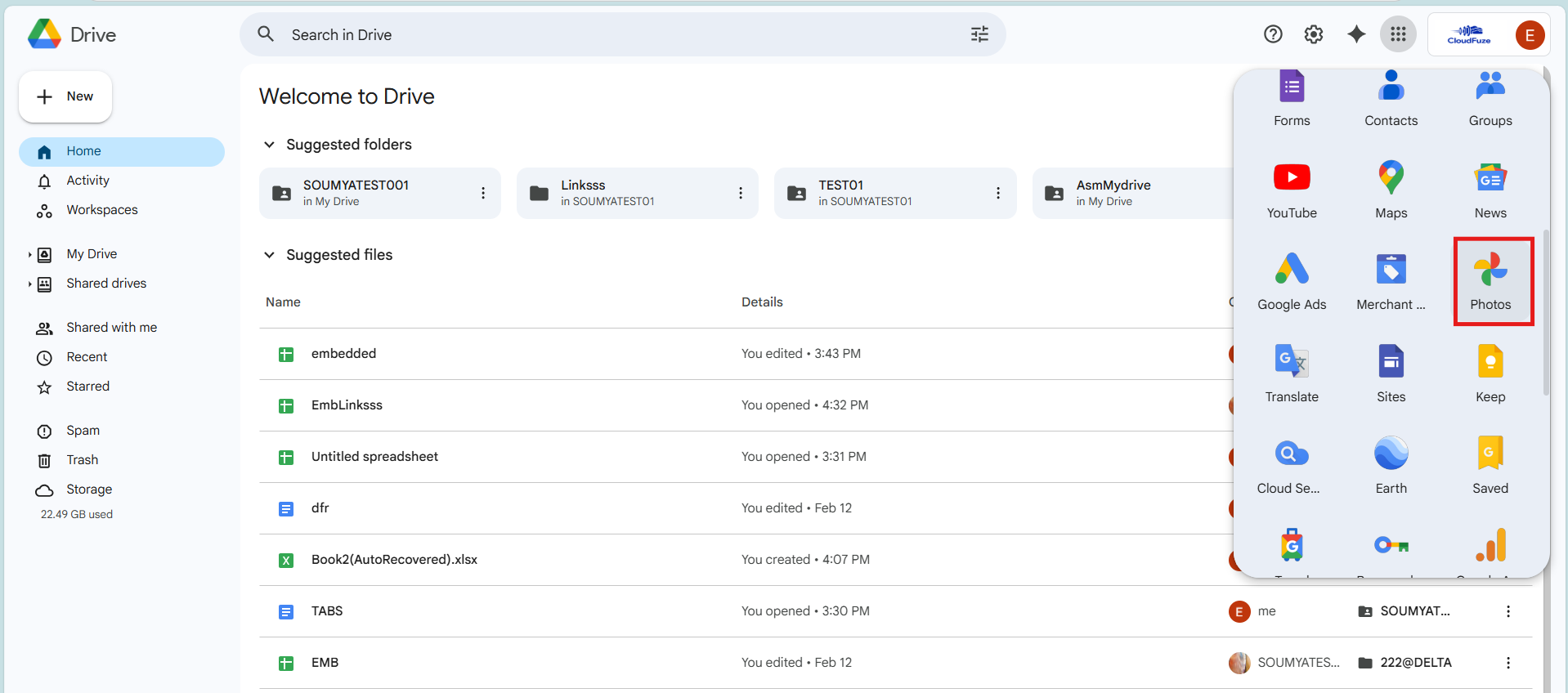This screenshot has width=1568, height=693.
Task: Open the Contacts app
Action: pos(1391,99)
